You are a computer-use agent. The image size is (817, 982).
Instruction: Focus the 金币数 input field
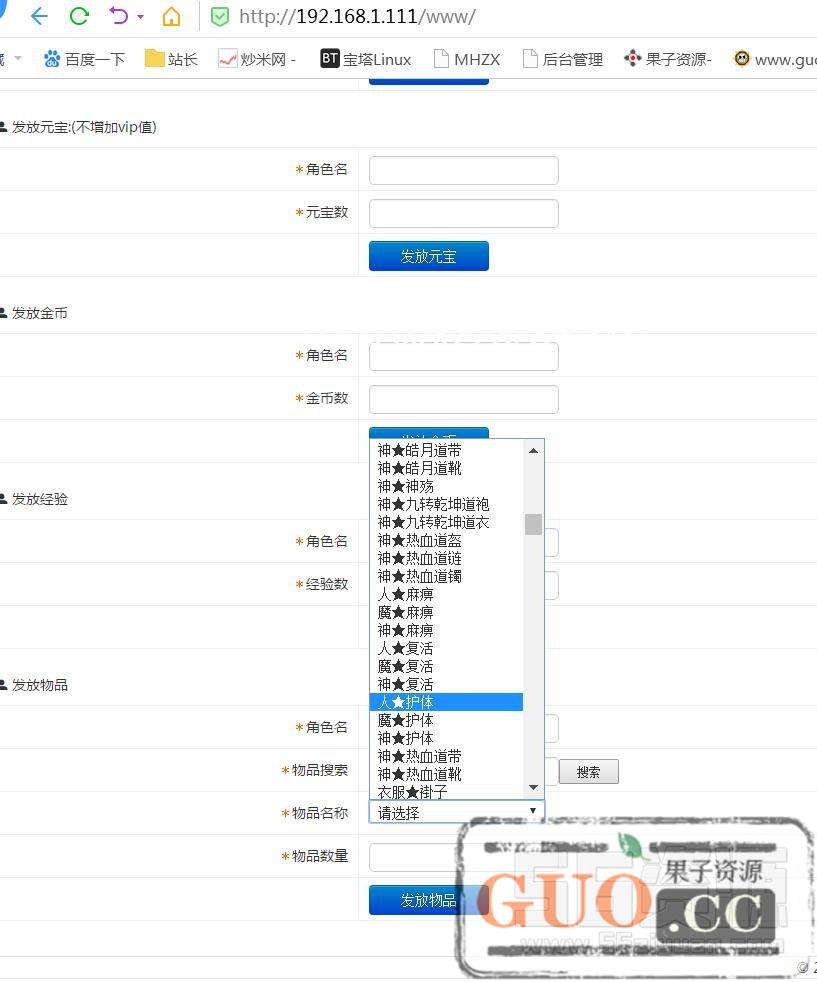463,399
